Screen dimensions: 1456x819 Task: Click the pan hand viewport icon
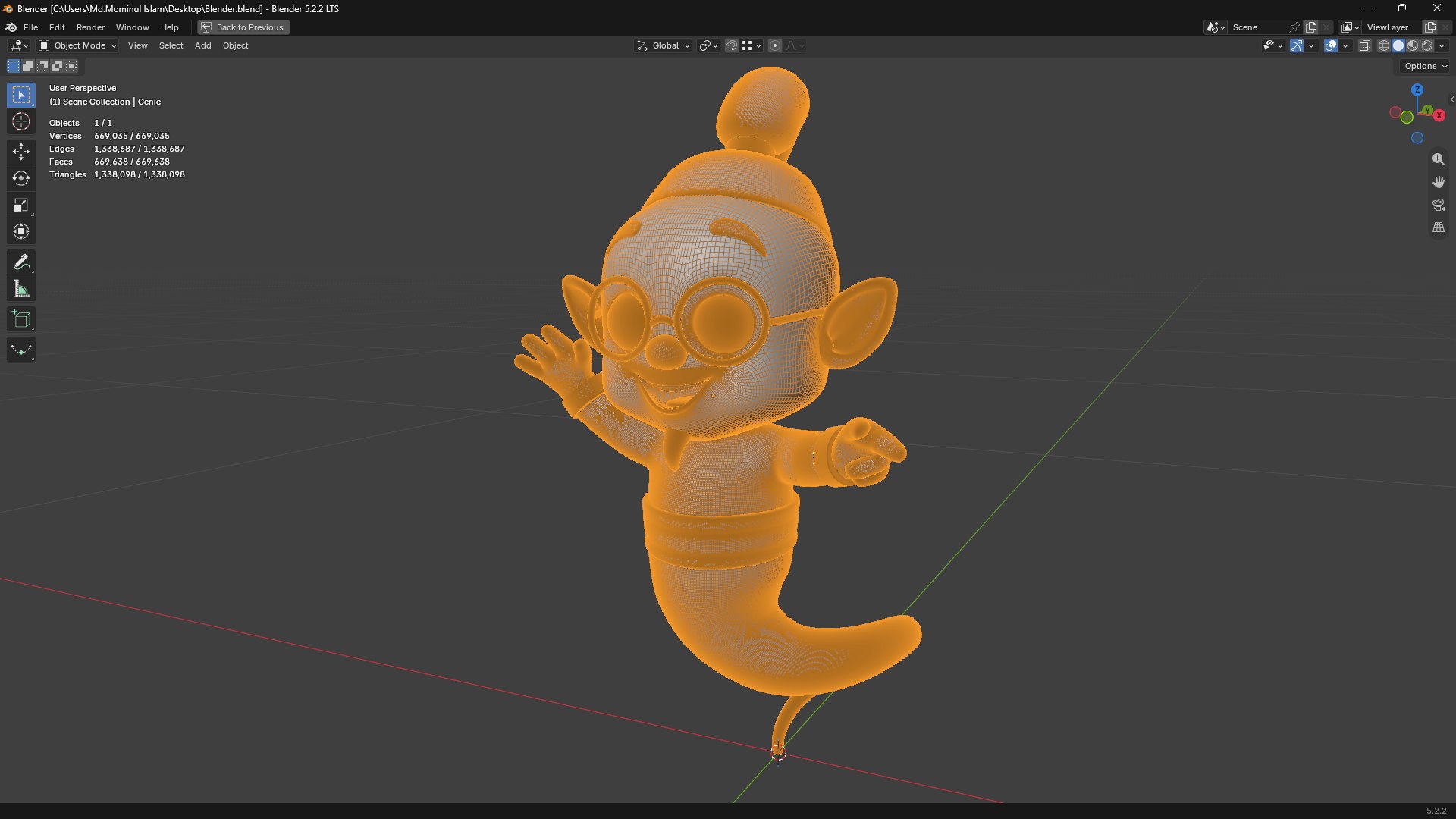[1439, 182]
